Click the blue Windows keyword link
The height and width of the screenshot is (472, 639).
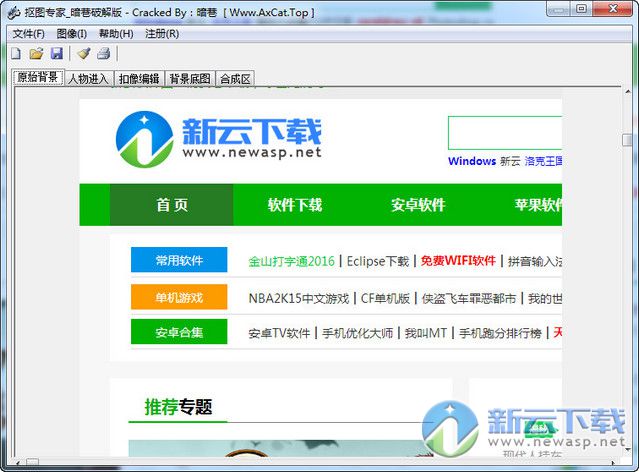click(x=472, y=161)
